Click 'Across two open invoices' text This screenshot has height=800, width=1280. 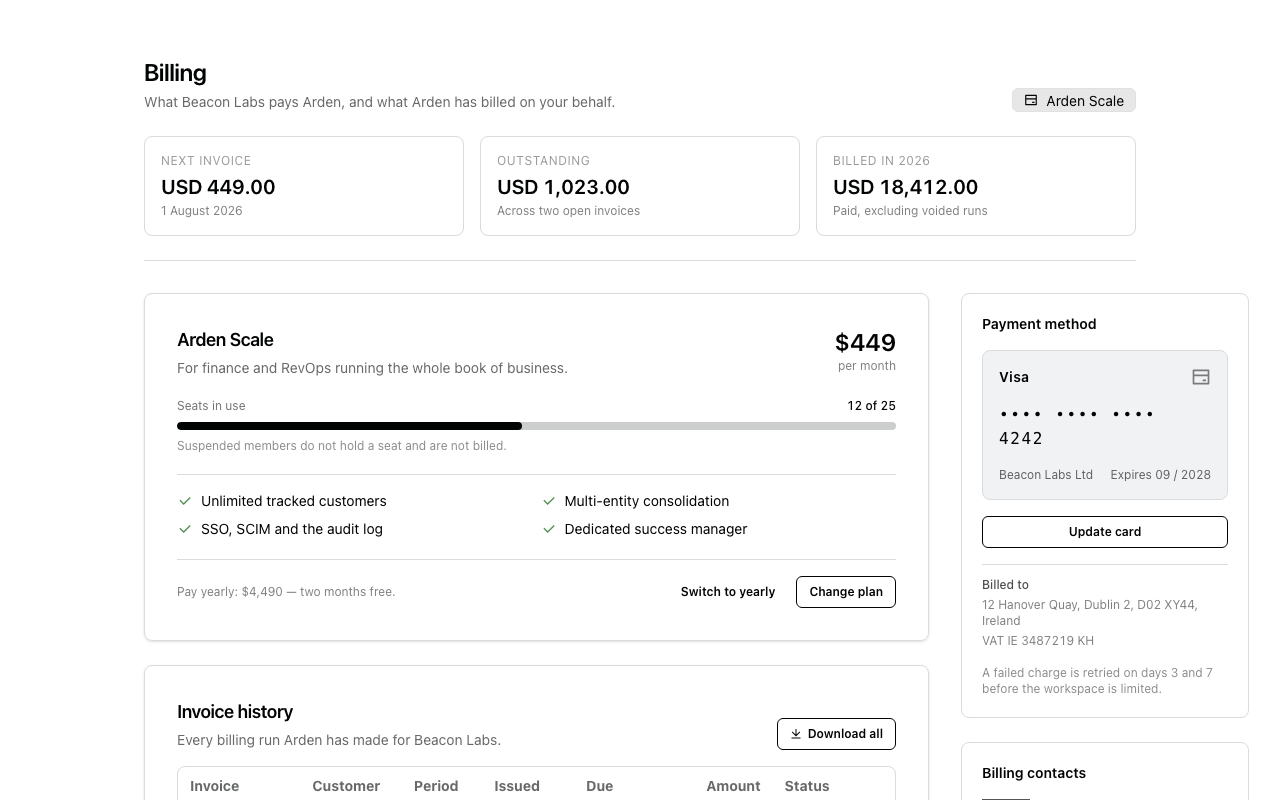tap(568, 211)
